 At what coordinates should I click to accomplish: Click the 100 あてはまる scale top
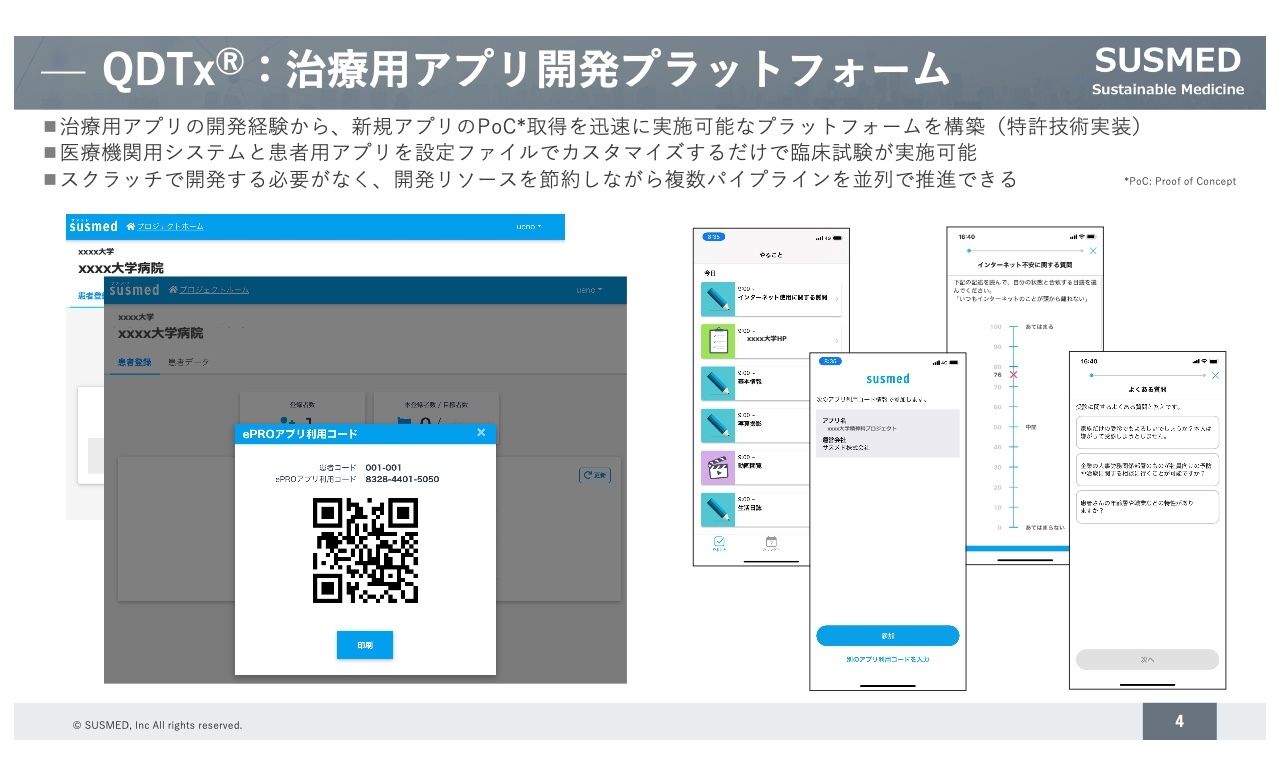click(x=1015, y=327)
